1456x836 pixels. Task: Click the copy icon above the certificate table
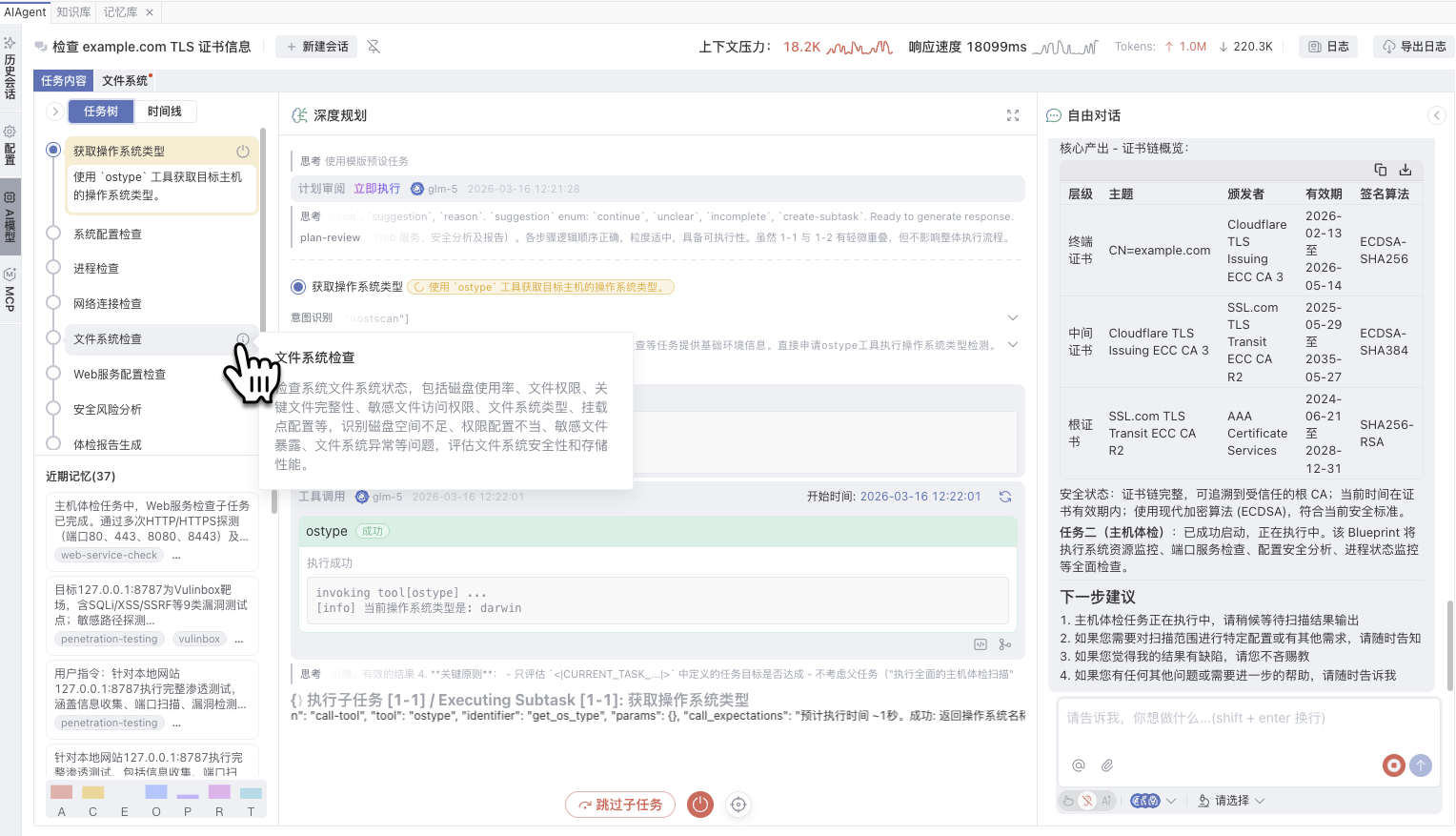[x=1380, y=170]
